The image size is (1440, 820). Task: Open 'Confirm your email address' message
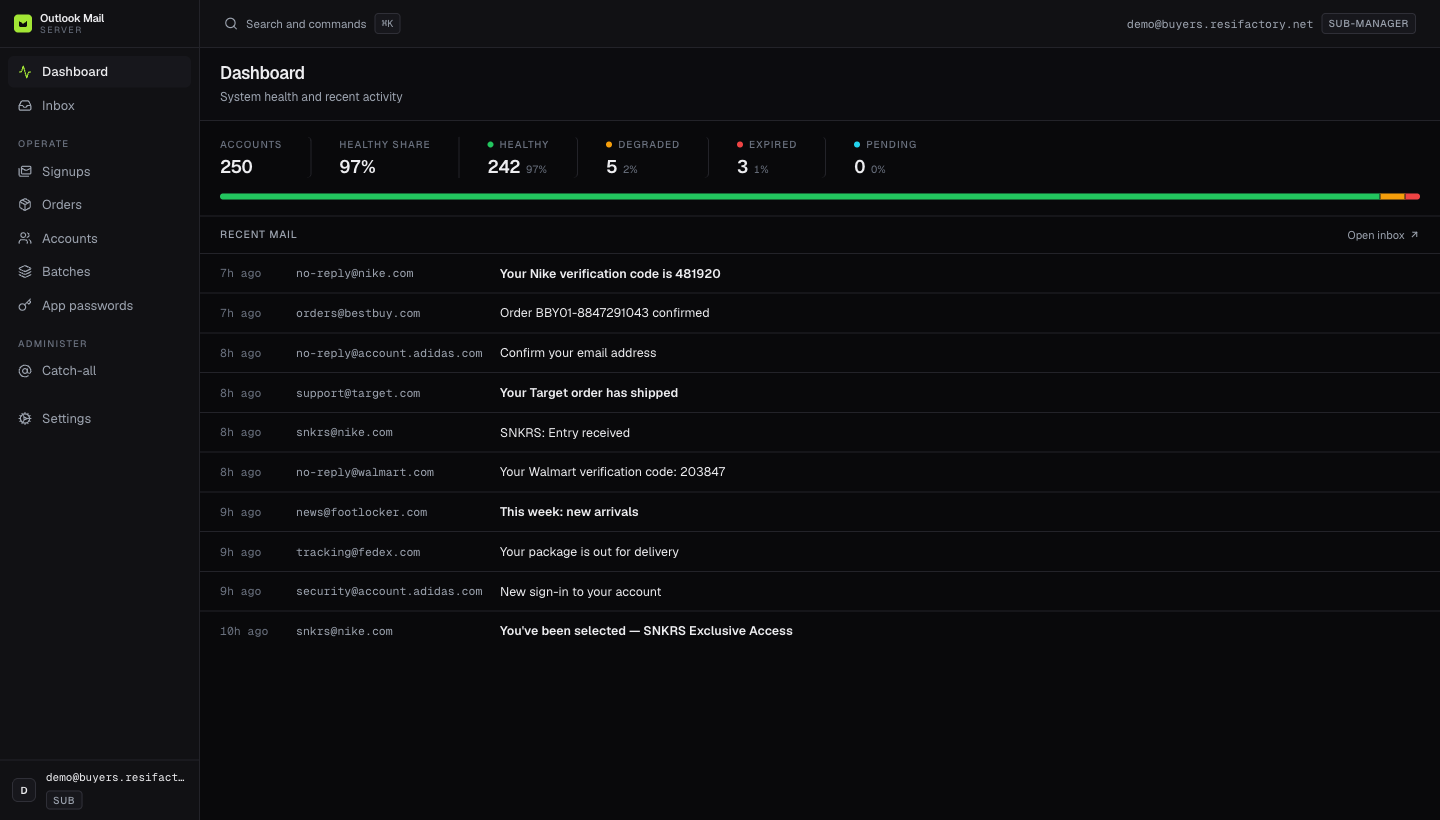click(820, 353)
